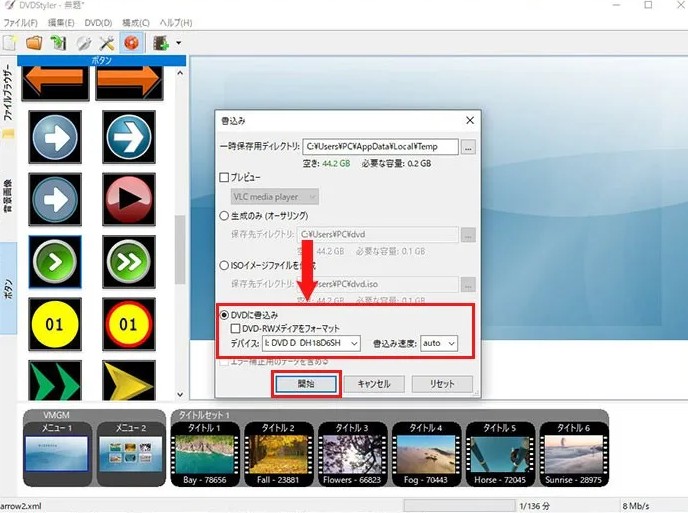
Task: Toggle the error-correction data checkbox
Action: [224, 362]
